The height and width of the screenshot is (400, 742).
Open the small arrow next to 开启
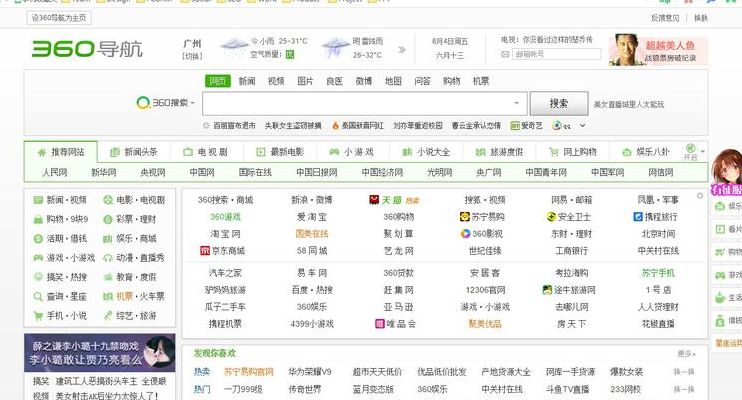point(703,151)
